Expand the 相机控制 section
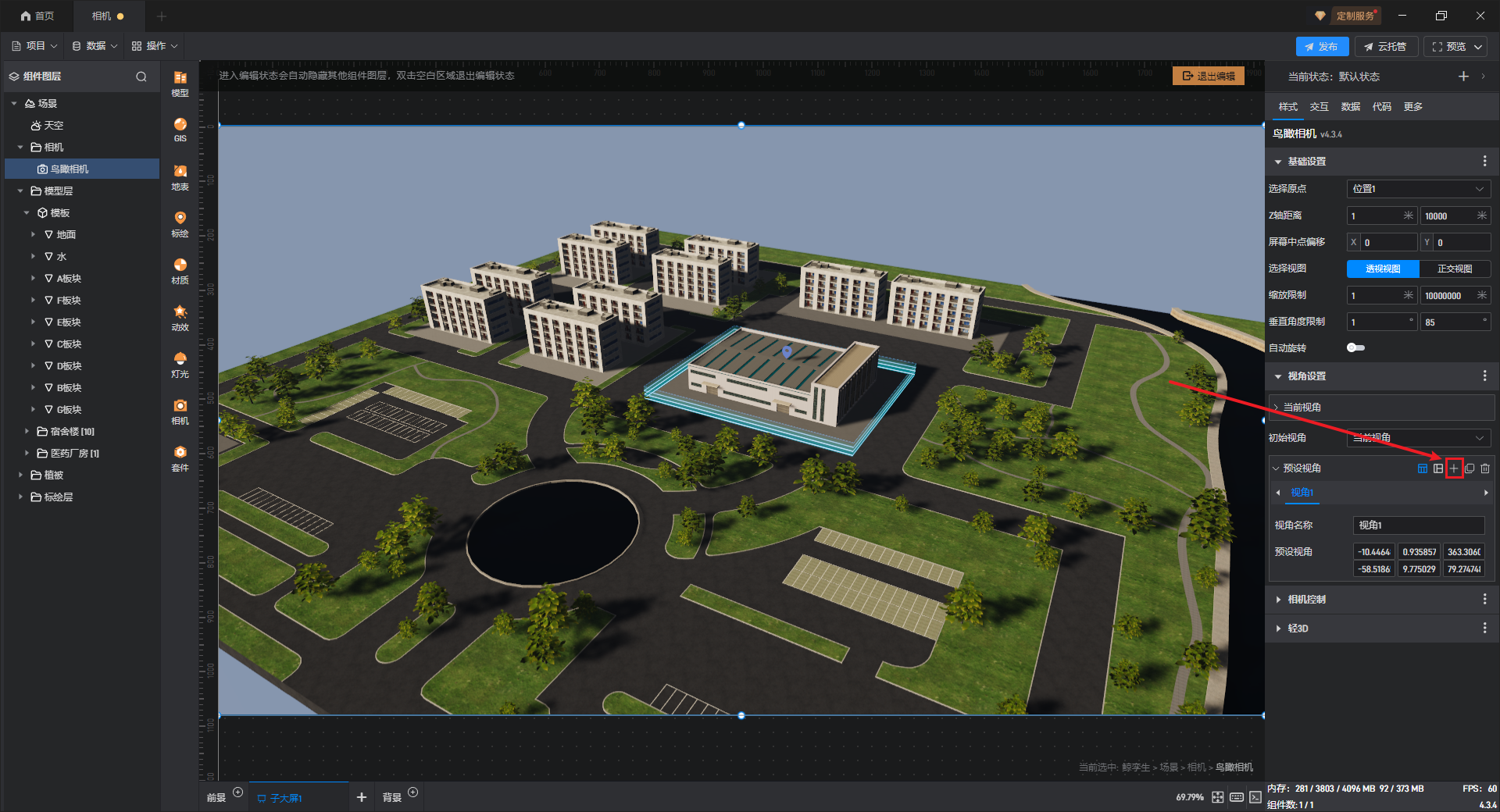Image resolution: width=1500 pixels, height=812 pixels. pos(1306,600)
